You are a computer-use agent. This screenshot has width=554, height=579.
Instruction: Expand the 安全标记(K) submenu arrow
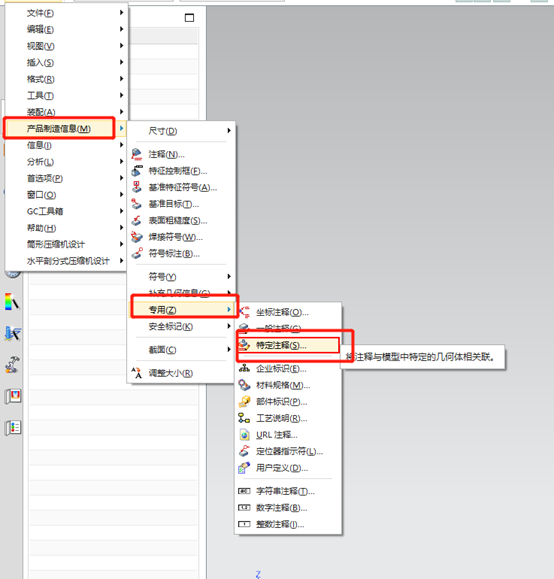pyautogui.click(x=229, y=326)
